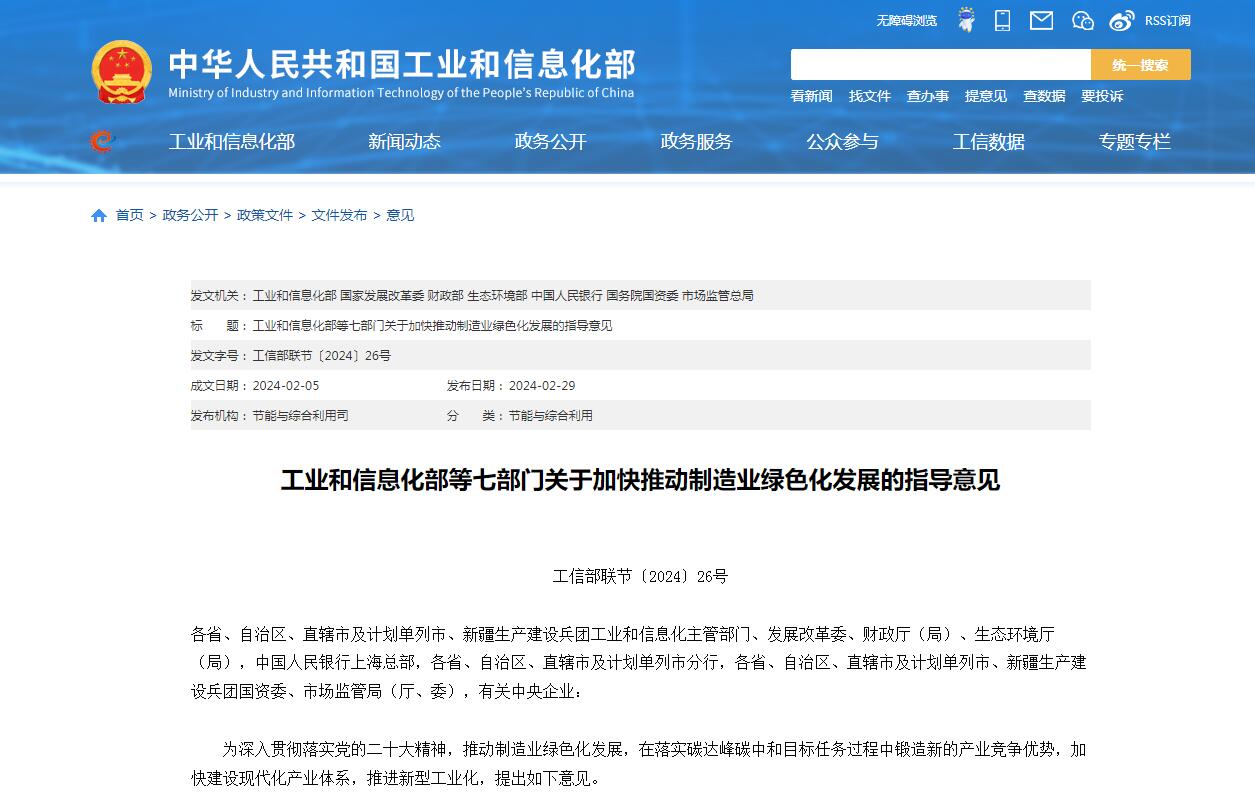The image size is (1255, 810).
Task: Open the 政务公开 navigation menu
Action: (550, 142)
